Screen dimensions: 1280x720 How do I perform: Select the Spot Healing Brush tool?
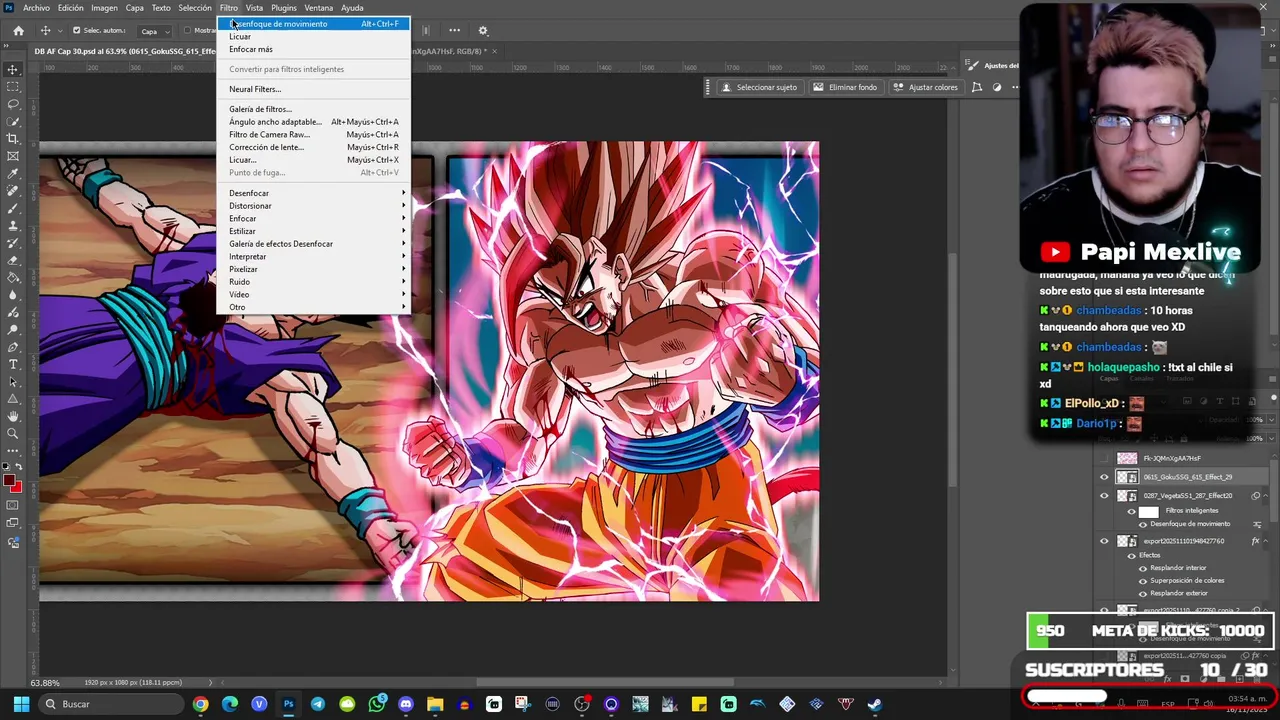coord(13,191)
